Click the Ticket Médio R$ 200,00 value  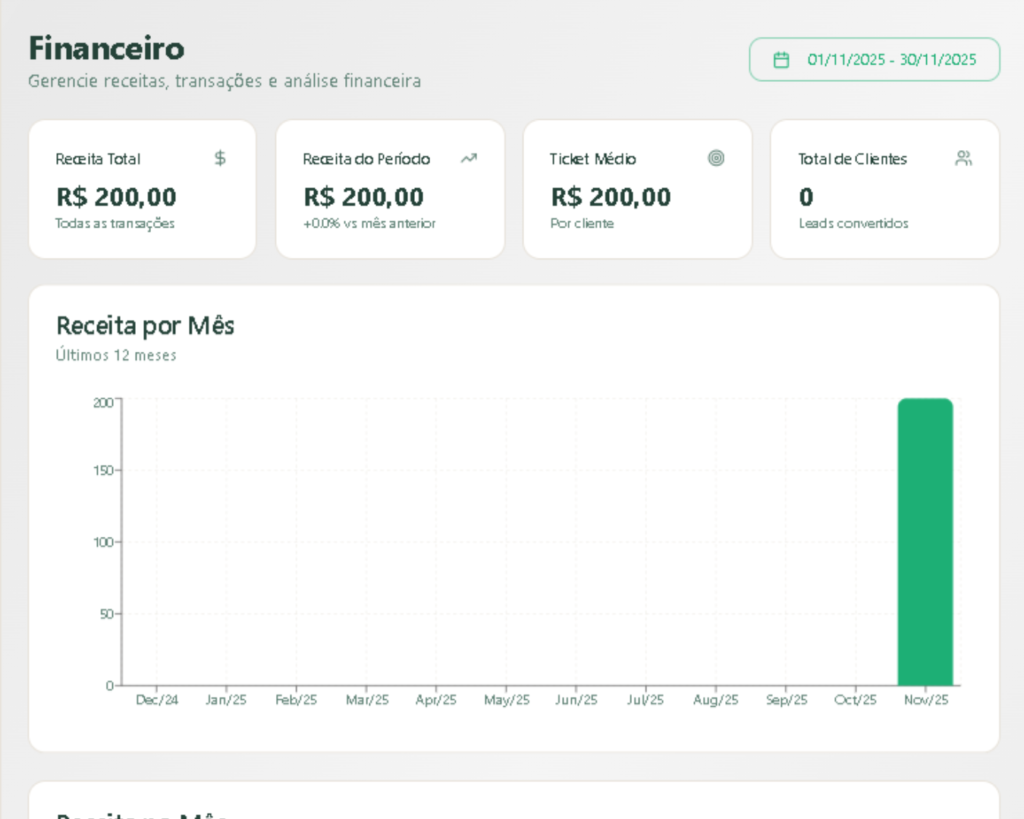click(611, 197)
